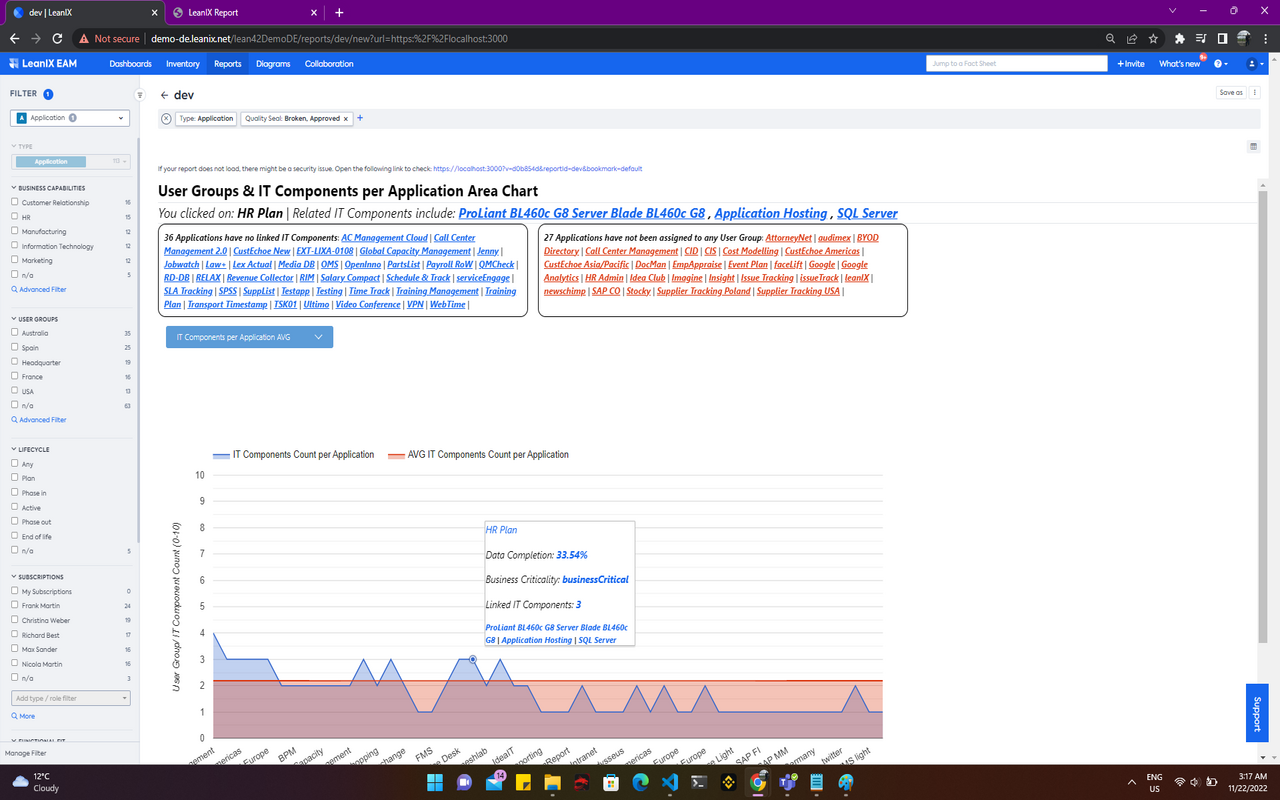Open Advanced Filter under Business Capabilities

point(39,289)
